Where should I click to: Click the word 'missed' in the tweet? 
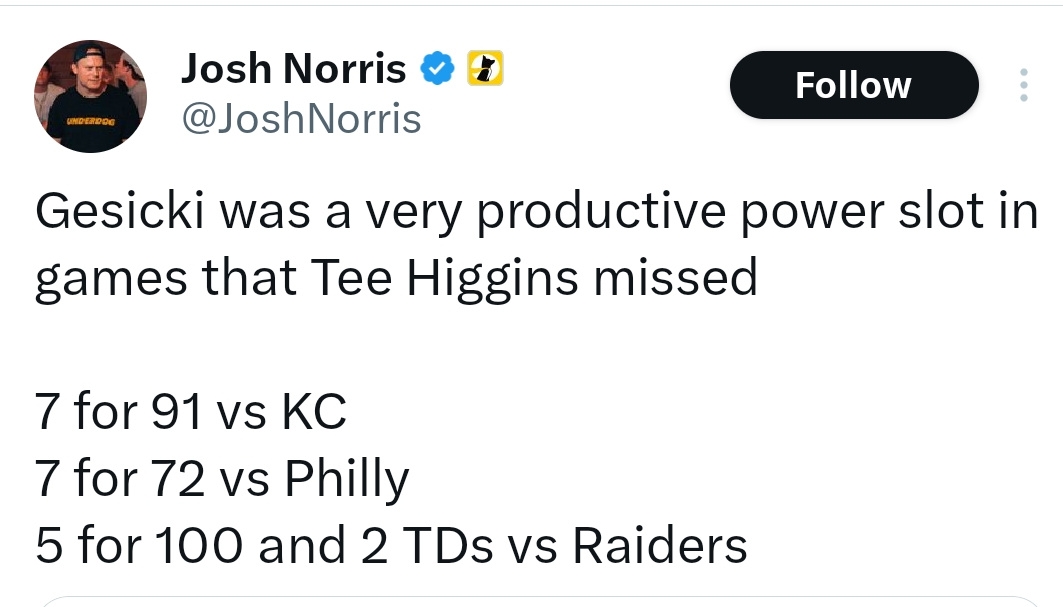tap(676, 278)
